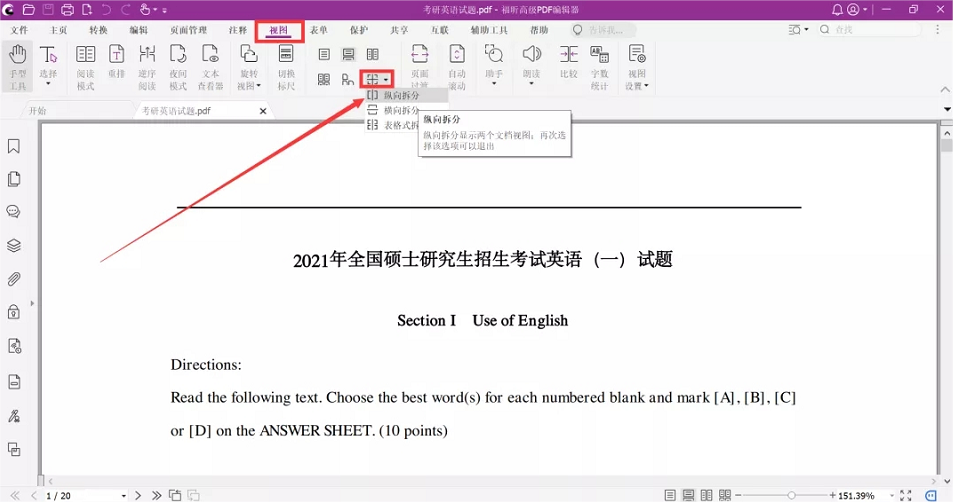Expand View Settings (视图设置) dropdown

point(646,86)
